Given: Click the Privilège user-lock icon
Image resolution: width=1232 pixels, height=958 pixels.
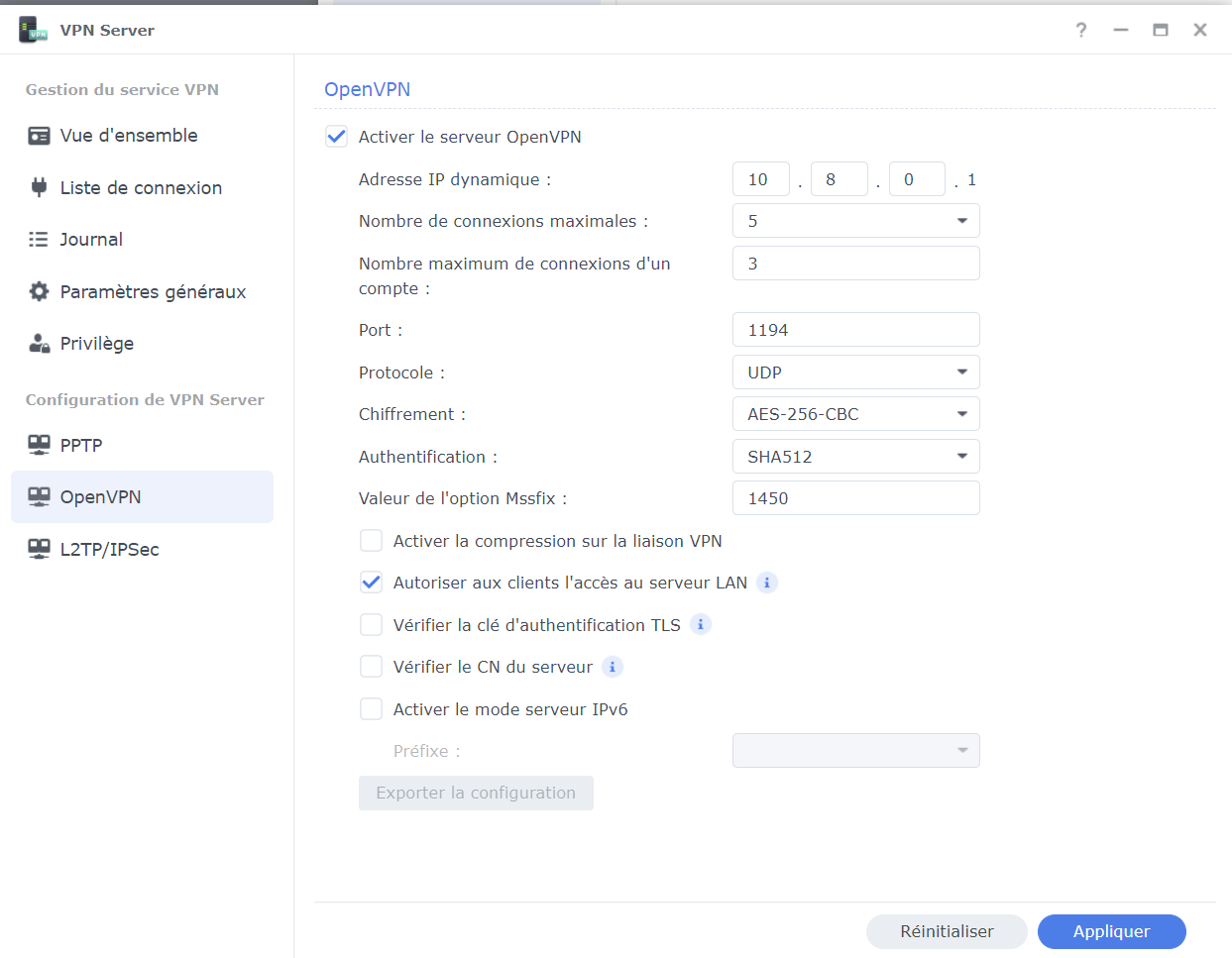Looking at the screenshot, I should (39, 344).
